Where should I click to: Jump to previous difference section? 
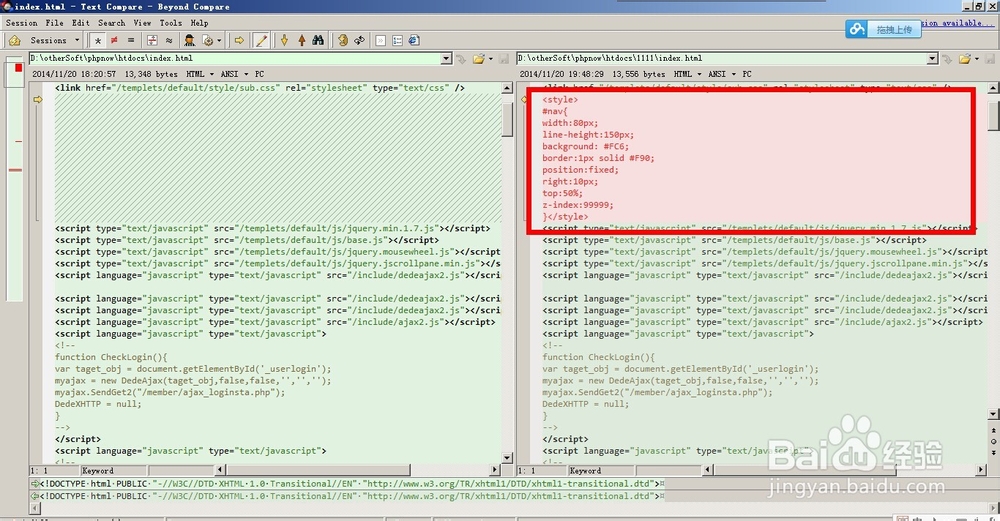302,40
